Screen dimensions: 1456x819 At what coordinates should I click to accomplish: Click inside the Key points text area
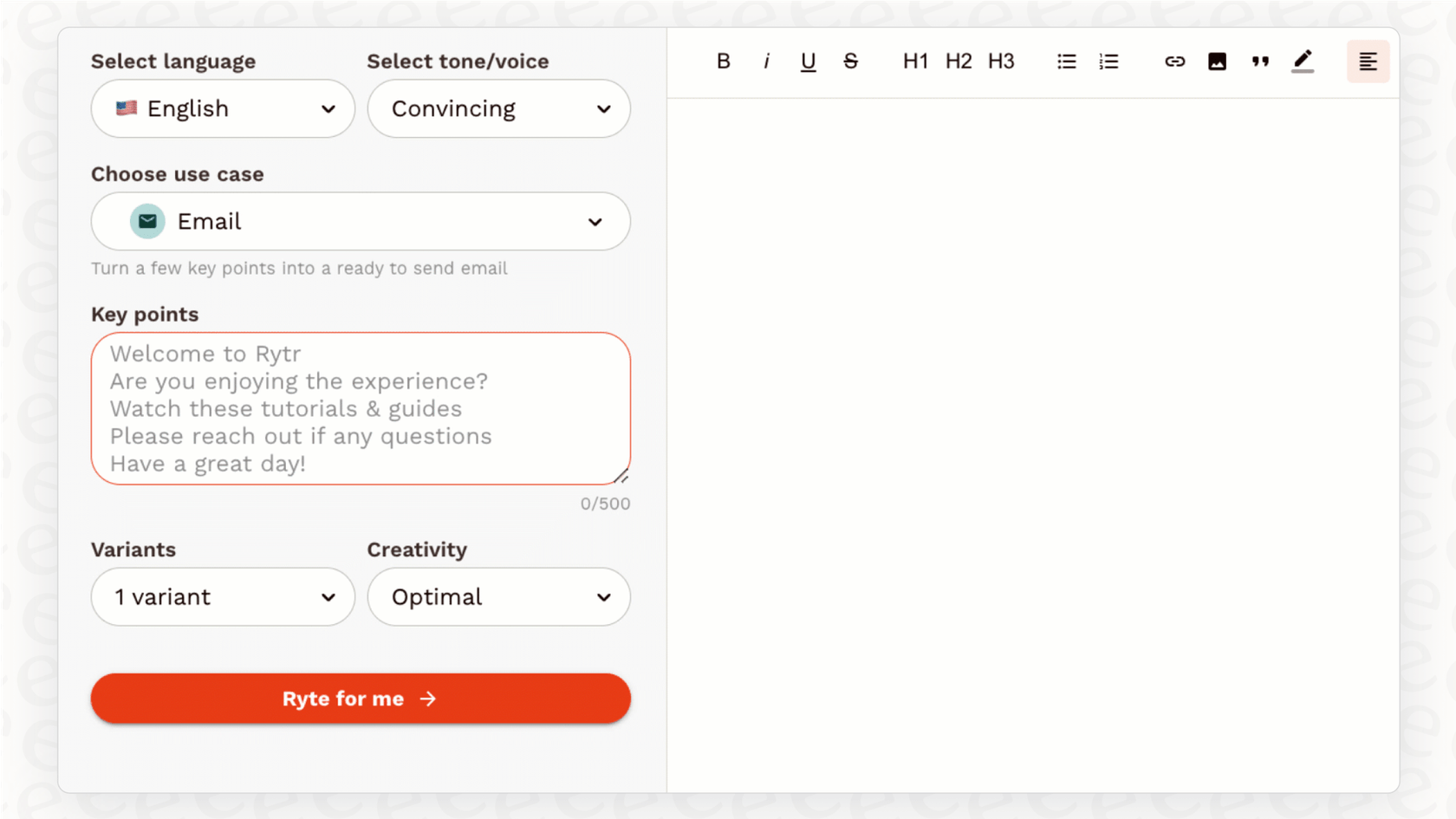pyautogui.click(x=361, y=407)
